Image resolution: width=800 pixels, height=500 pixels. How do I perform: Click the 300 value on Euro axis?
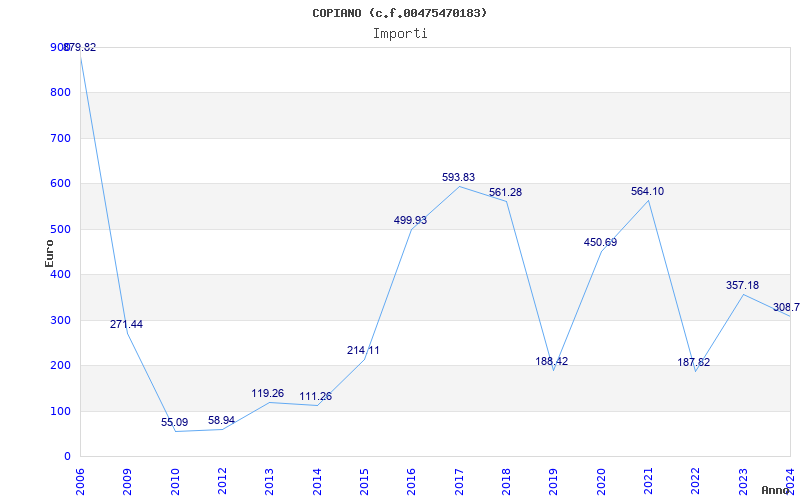pos(60,320)
